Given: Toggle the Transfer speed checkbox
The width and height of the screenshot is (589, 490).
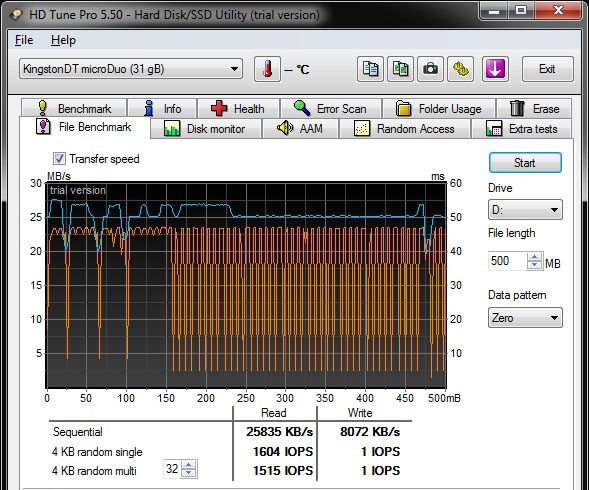Looking at the screenshot, I should click(59, 159).
